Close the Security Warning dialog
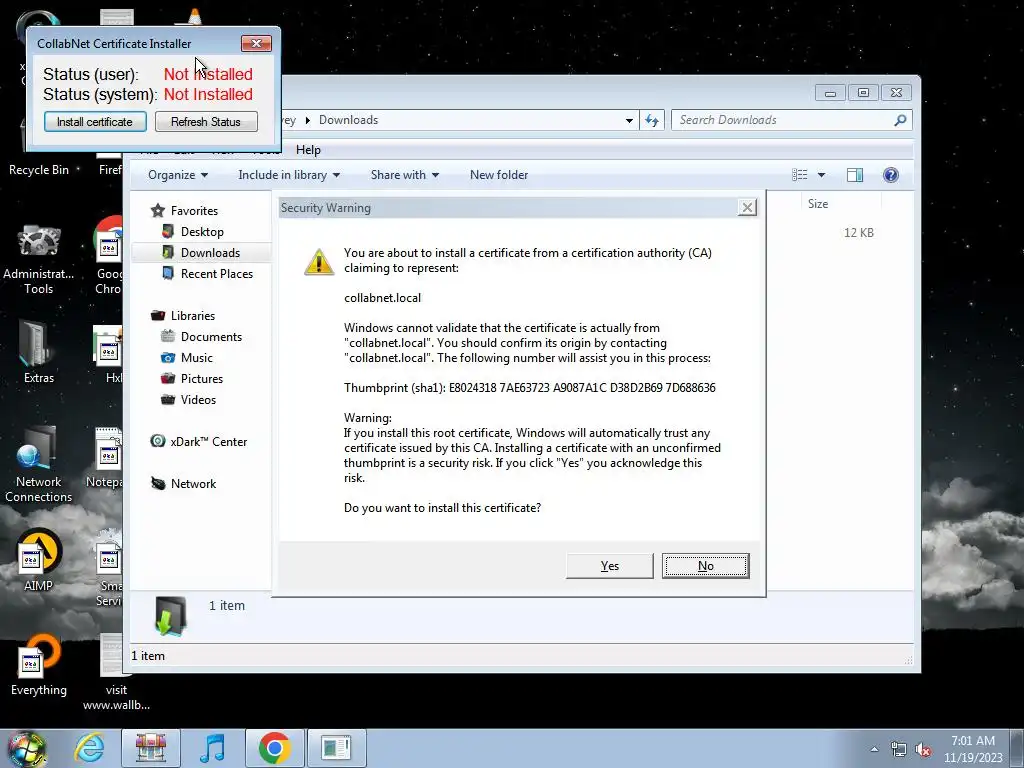This screenshot has width=1024, height=768. point(746,208)
